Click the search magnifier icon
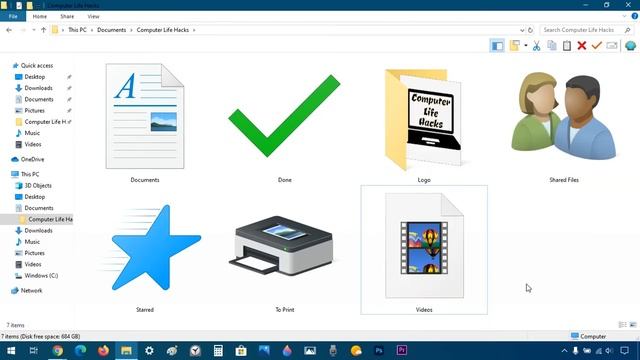640x360 pixels. (x=627, y=30)
